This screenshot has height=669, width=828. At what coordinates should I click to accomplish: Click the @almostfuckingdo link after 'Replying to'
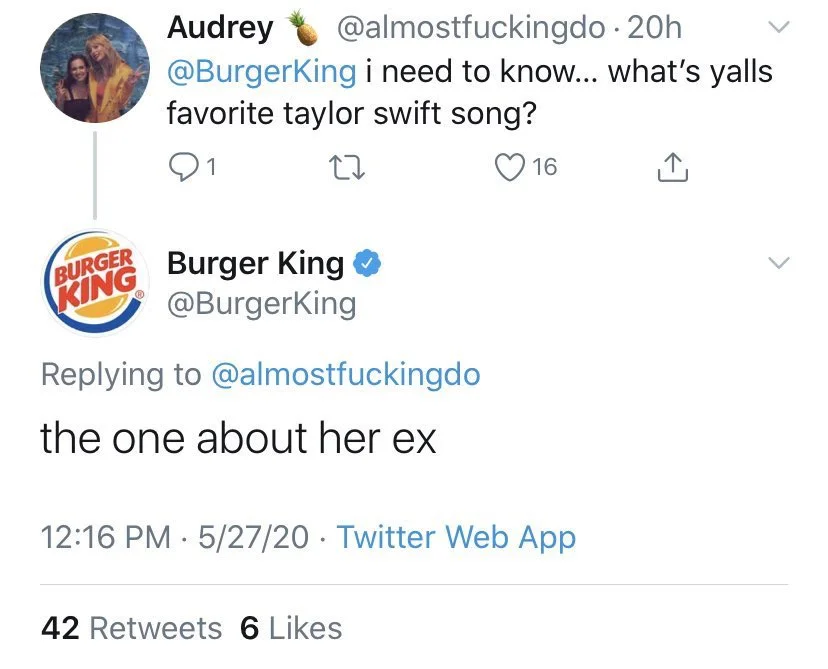coord(346,375)
